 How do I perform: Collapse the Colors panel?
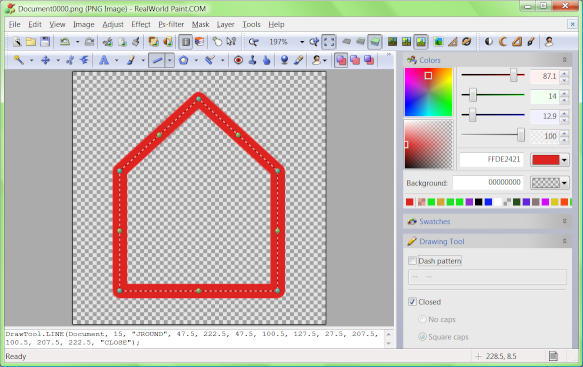tap(564, 60)
